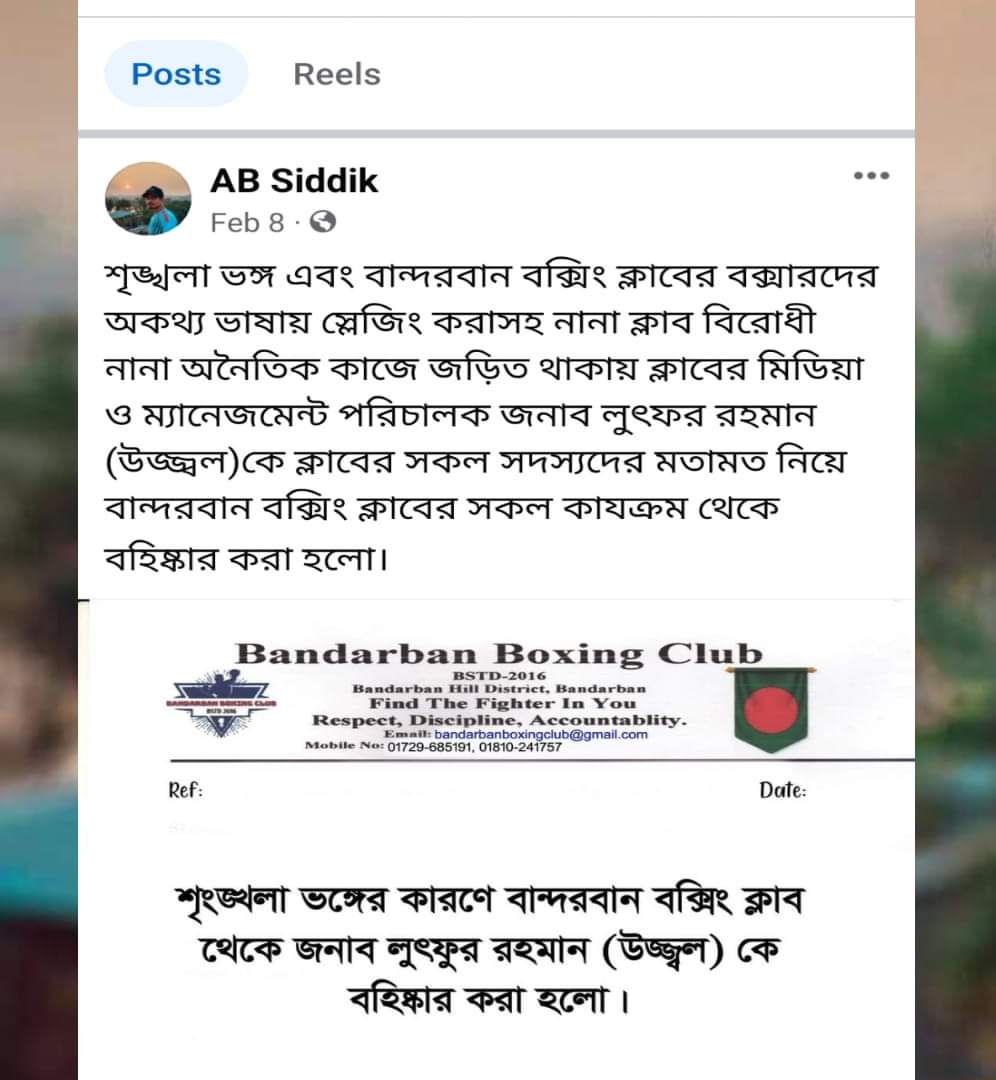Open AB Siddik's profile picture
996x1080 pixels.
pyautogui.click(x=148, y=198)
